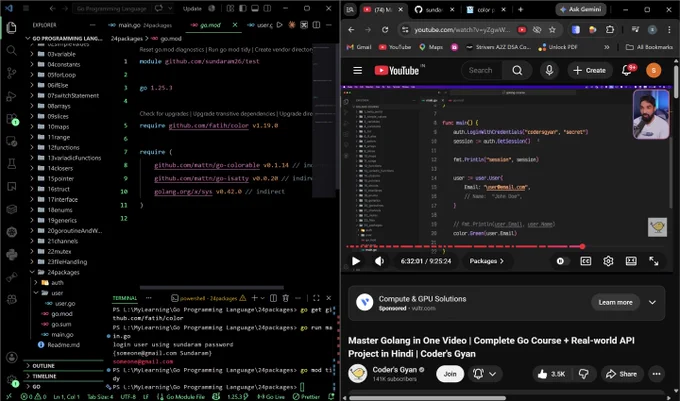680x401 pixels.
Task: Click YouTube Create button
Action: click(589, 70)
